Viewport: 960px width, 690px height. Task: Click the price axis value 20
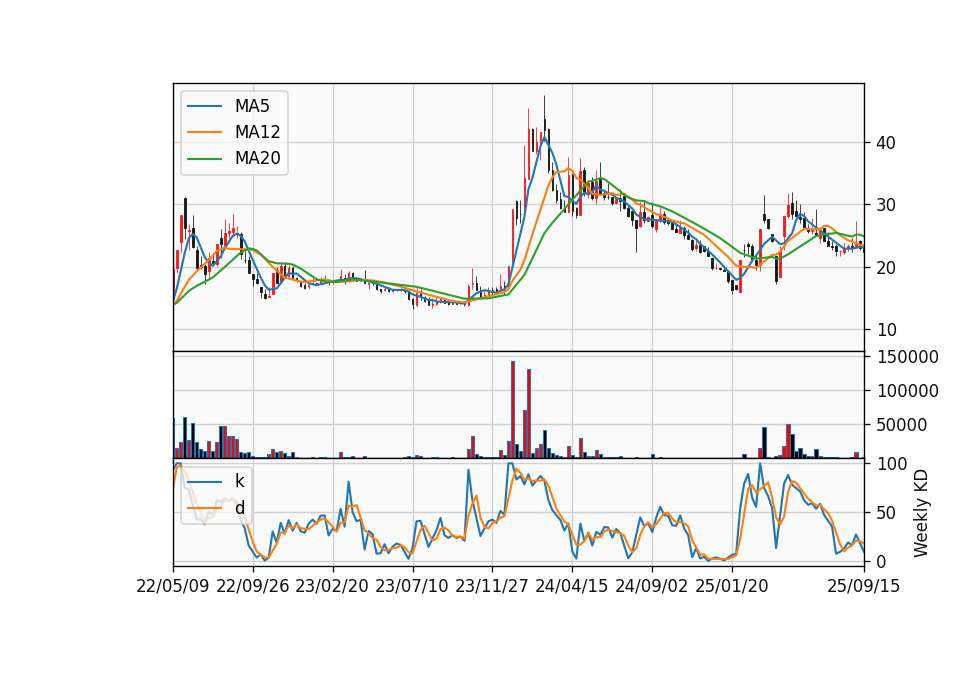click(886, 268)
